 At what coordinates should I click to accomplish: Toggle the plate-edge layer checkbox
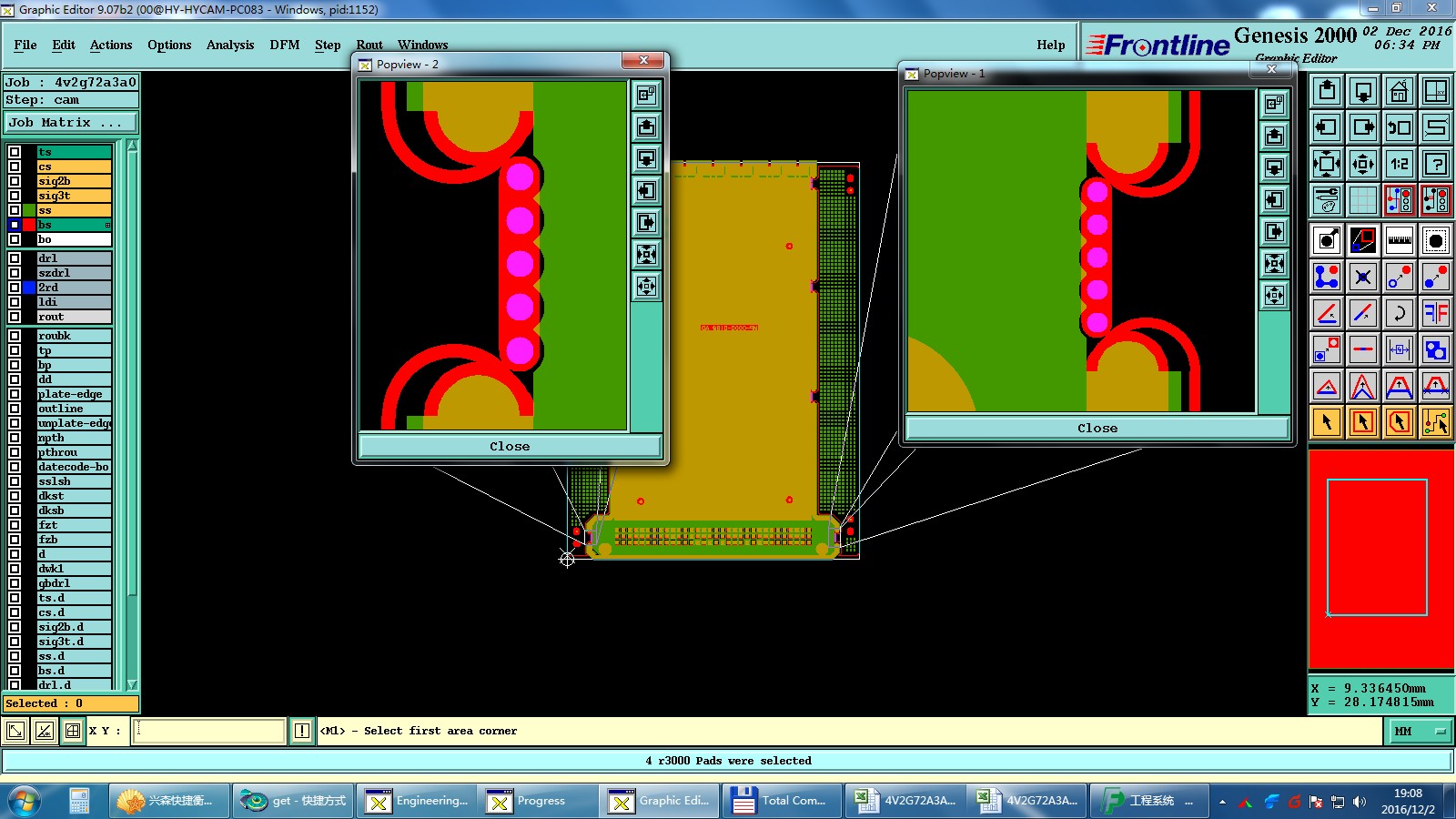pyautogui.click(x=15, y=394)
